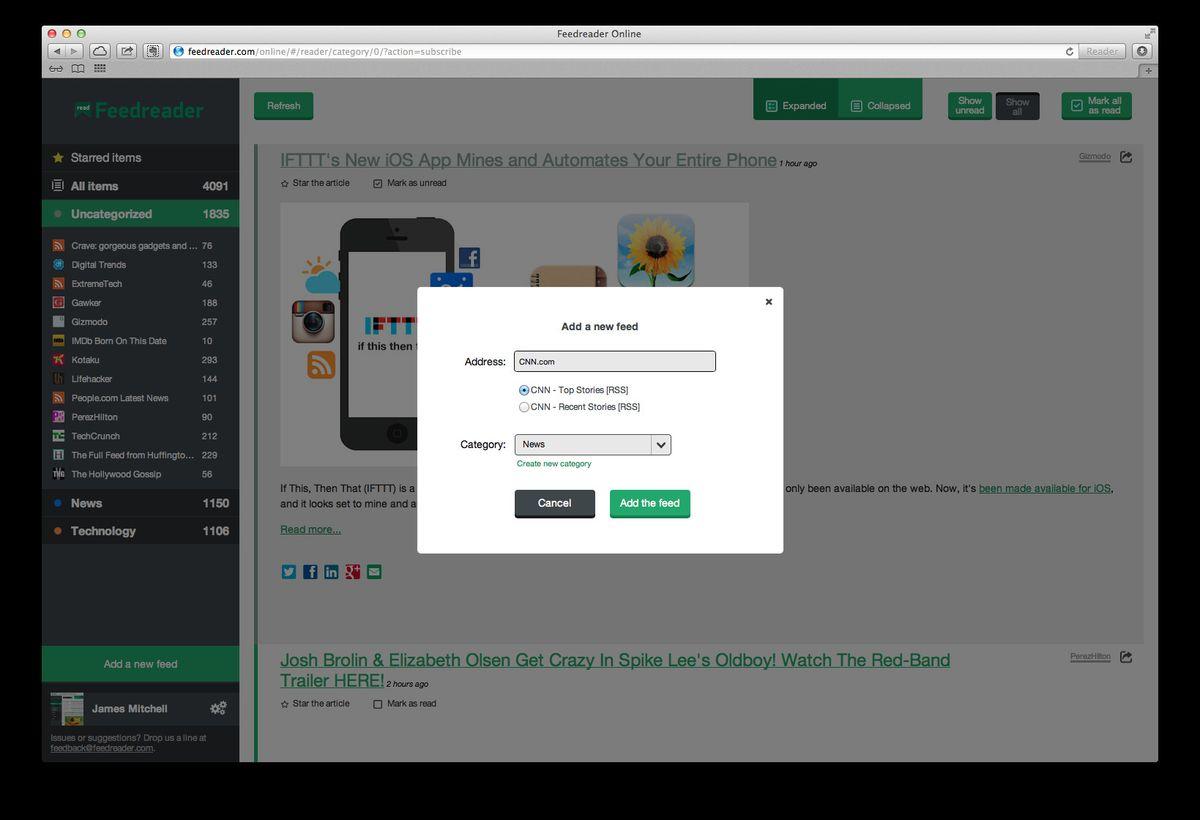Click Create new category link
The width and height of the screenshot is (1200, 820).
[554, 464]
